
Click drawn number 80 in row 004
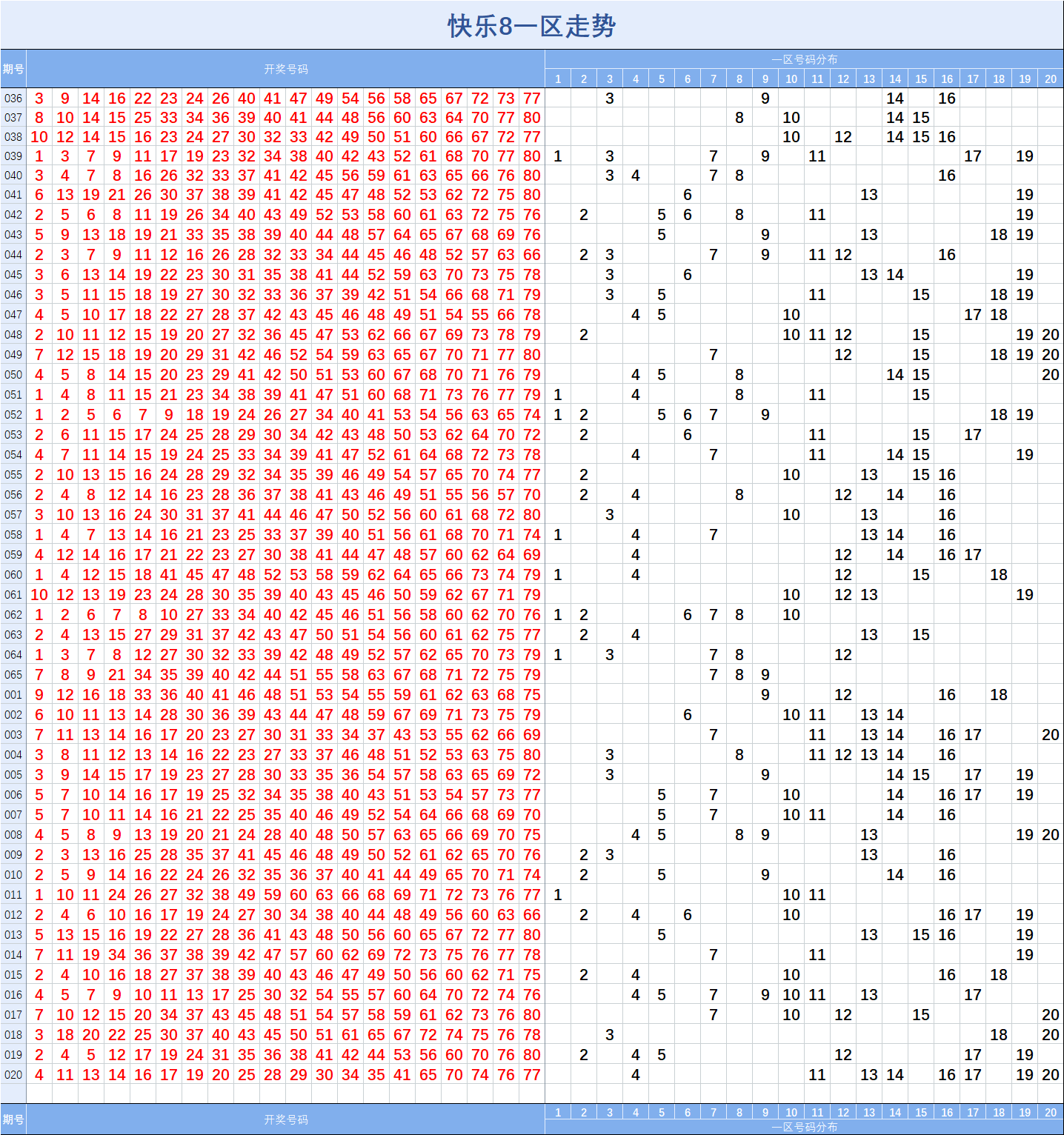point(532,755)
